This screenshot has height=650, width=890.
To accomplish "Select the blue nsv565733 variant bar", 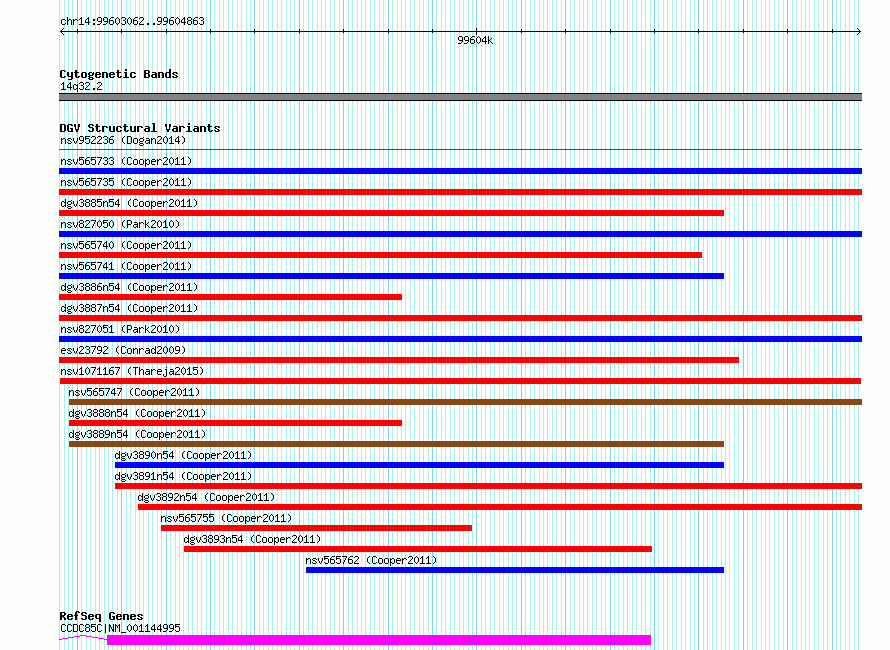I will pyautogui.click(x=460, y=171).
